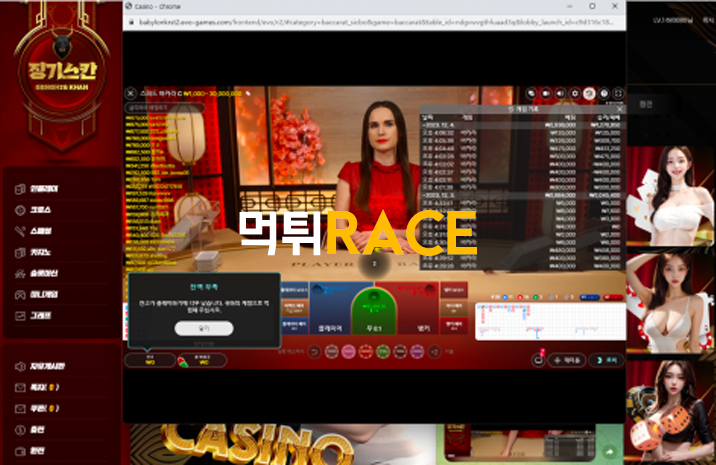Screen dimensions: 716x465
Task: Open the chat bubble icon at bottom right
Action: tap(538, 360)
